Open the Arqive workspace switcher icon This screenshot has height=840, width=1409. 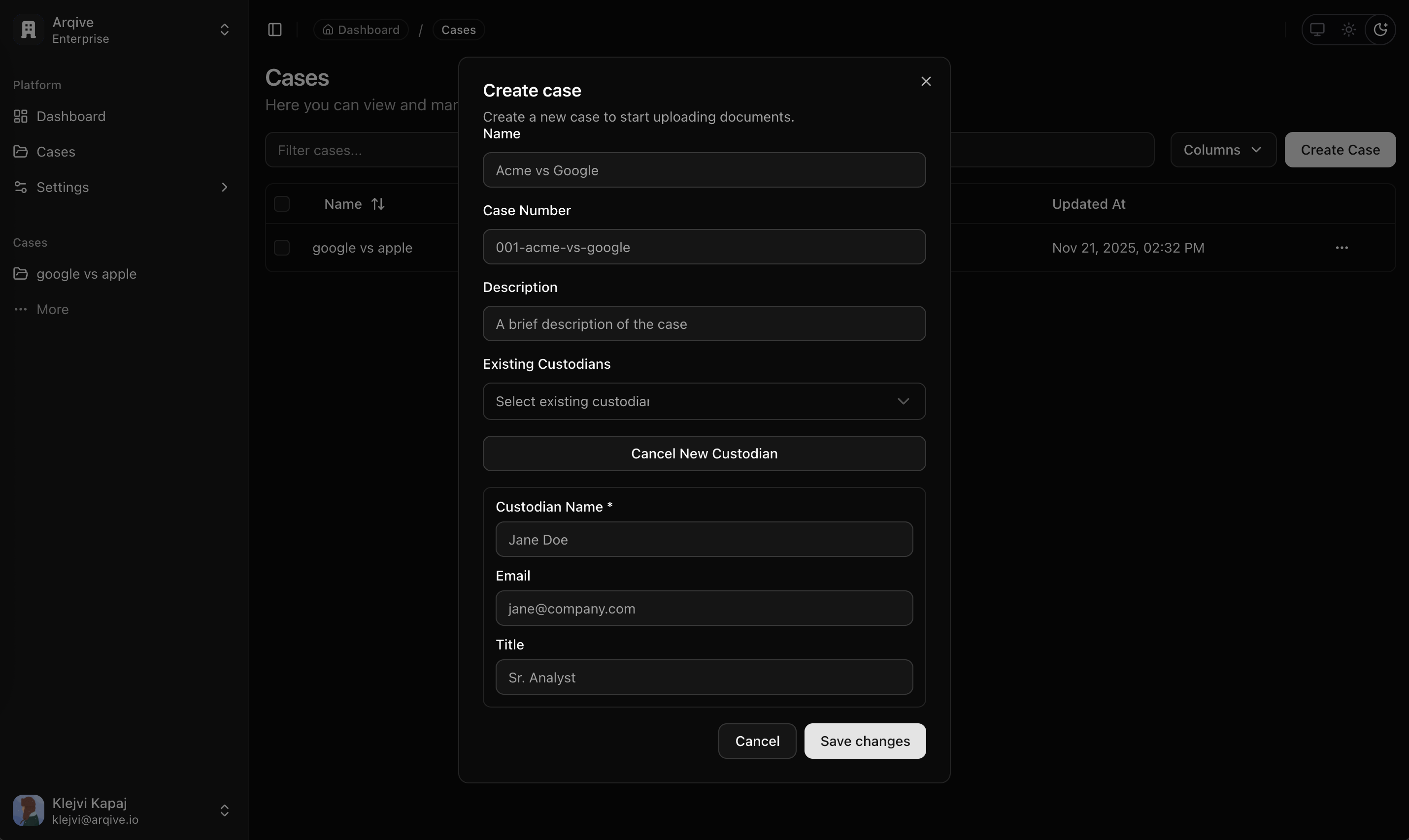click(225, 29)
